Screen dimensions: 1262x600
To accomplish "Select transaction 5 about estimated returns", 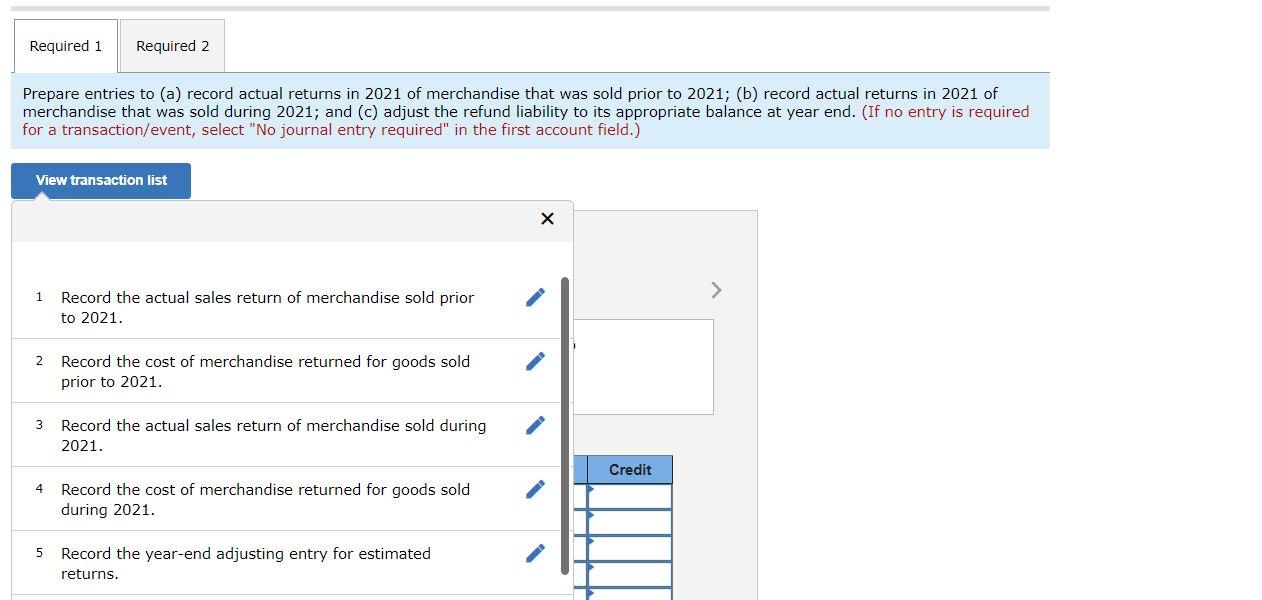I will pyautogui.click(x=245, y=563).
